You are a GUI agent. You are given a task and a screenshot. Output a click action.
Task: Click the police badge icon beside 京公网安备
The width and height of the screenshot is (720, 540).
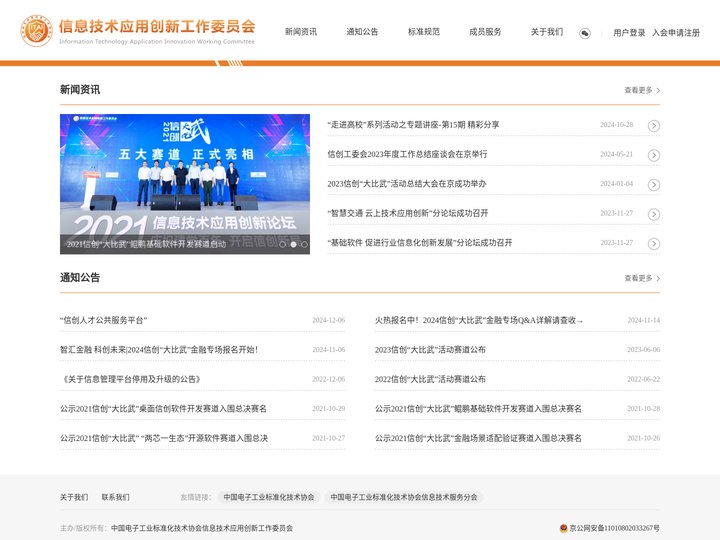563,528
